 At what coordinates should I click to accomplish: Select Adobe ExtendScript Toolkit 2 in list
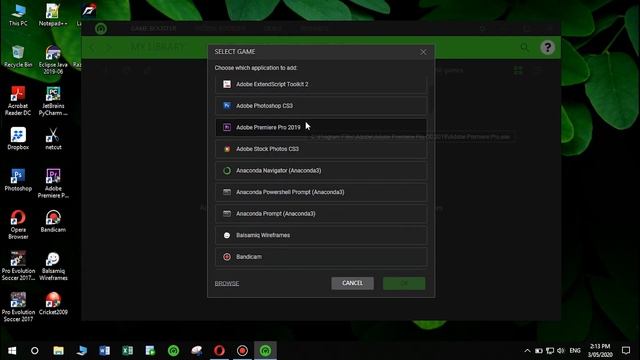tap(321, 84)
